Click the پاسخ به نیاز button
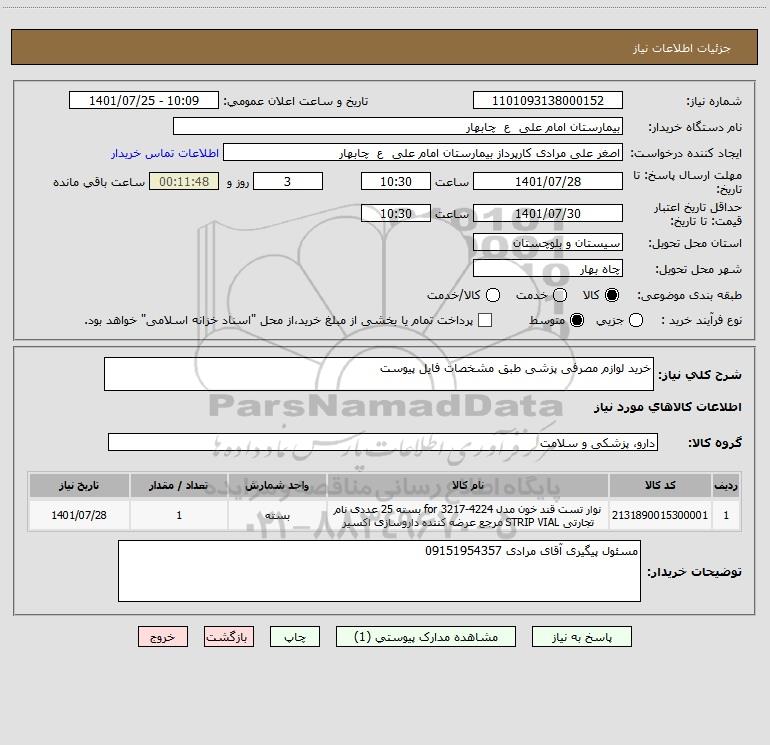 (x=582, y=636)
